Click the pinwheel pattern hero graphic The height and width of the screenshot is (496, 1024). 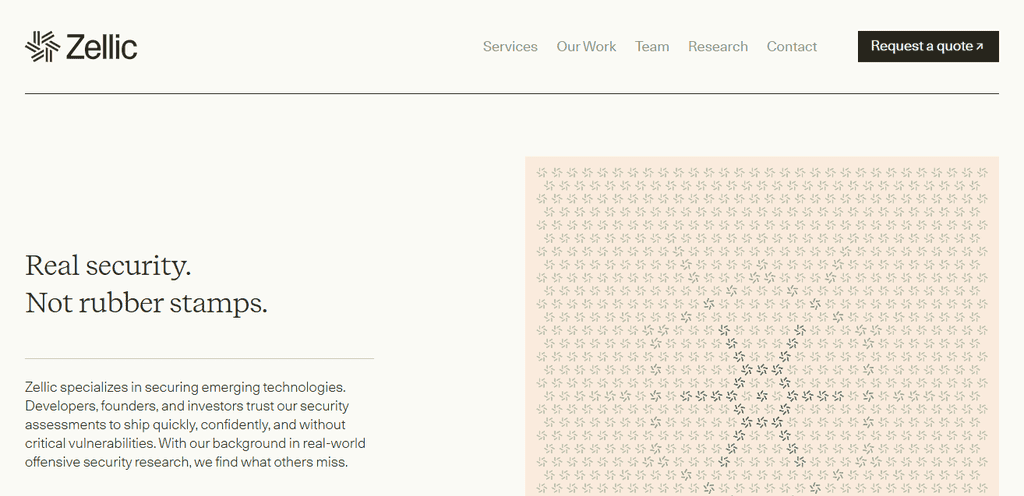pyautogui.click(x=761, y=326)
